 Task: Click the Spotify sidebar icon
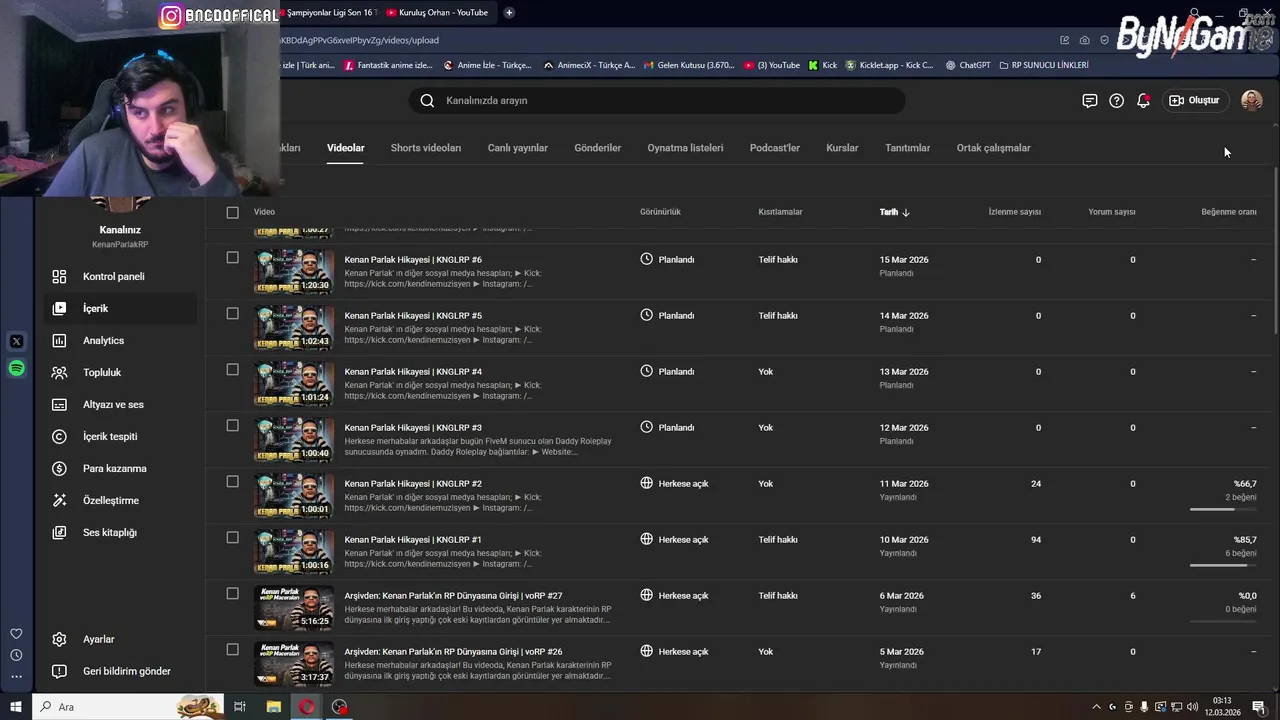(16, 368)
